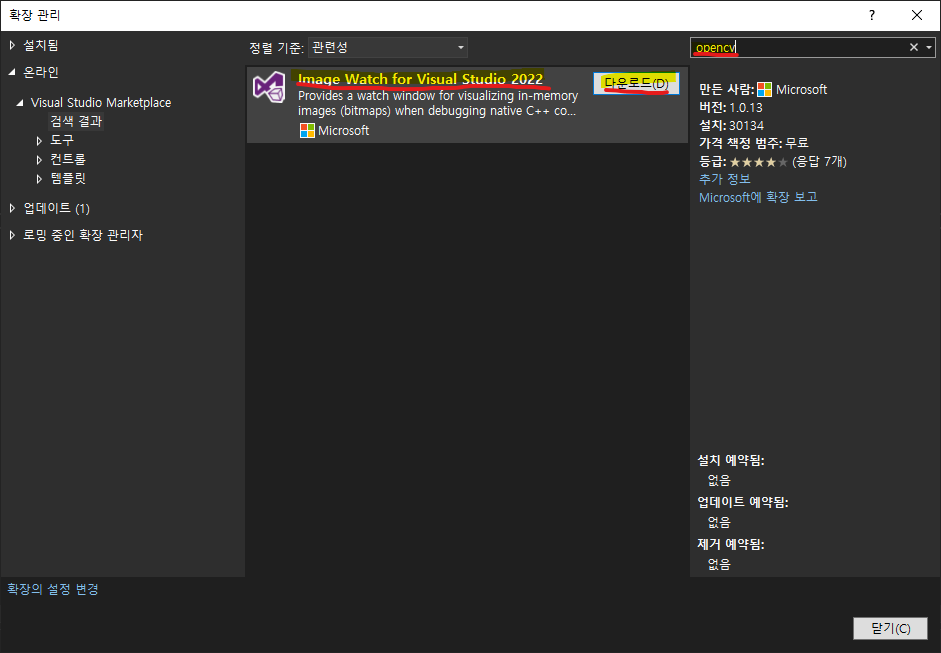Open the 추가 정보 link
Image resolution: width=941 pixels, height=653 pixels.
pyautogui.click(x=724, y=179)
